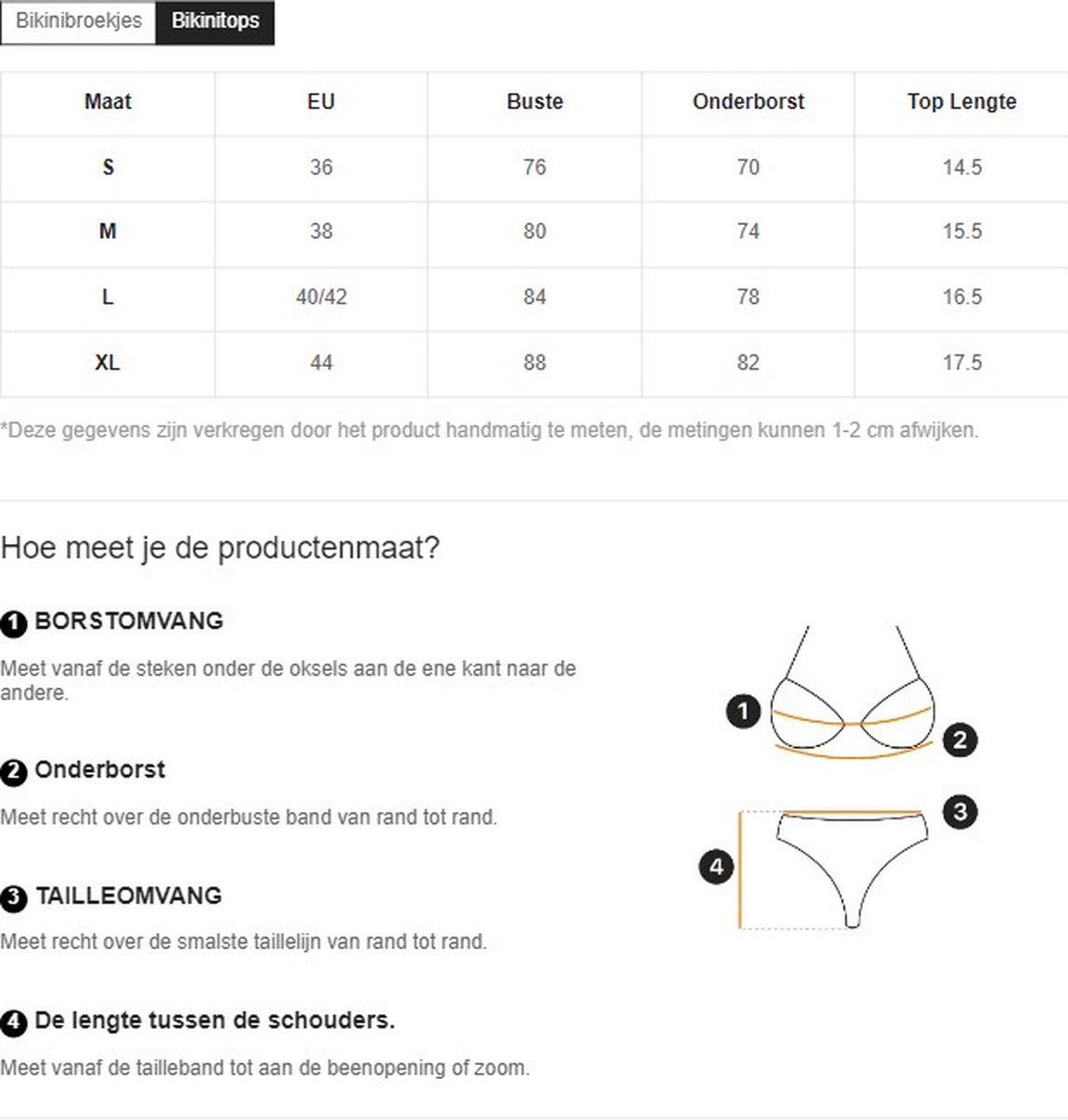Click the BORSTOMVANG heading text
This screenshot has width=1068, height=1120.
coord(129,622)
